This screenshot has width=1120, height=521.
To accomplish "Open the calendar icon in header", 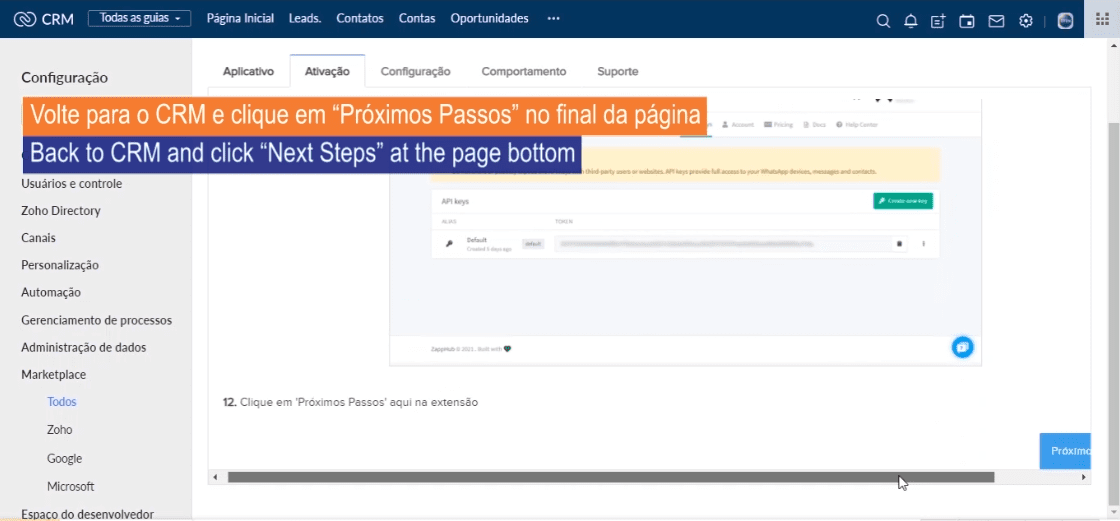I will (x=967, y=20).
